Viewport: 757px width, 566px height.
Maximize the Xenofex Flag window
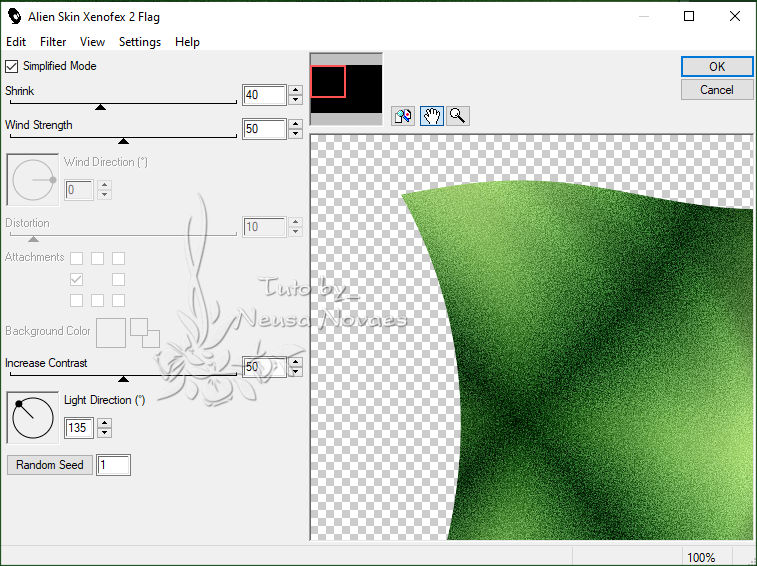[x=689, y=16]
